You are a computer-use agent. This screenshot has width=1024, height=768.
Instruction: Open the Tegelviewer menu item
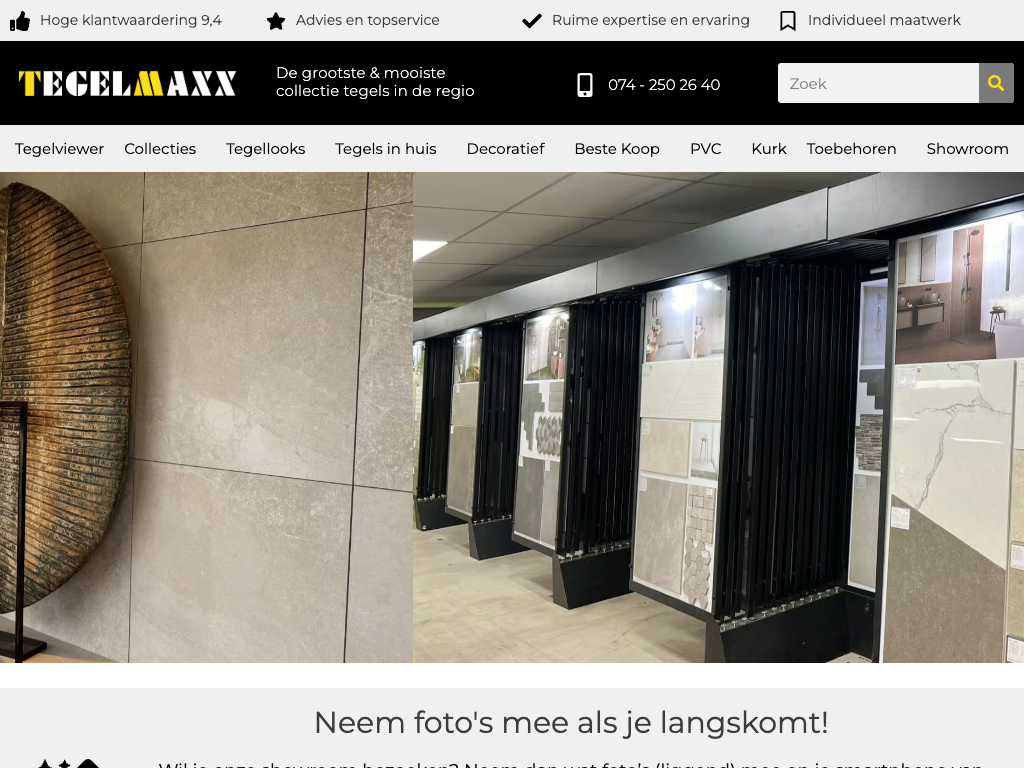pyautogui.click(x=59, y=149)
